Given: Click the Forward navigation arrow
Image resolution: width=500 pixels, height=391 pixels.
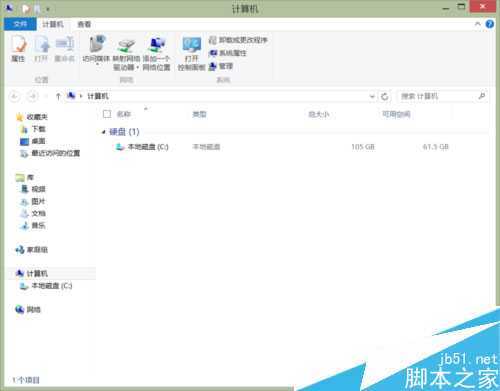Looking at the screenshot, I should pyautogui.click(x=33, y=96).
